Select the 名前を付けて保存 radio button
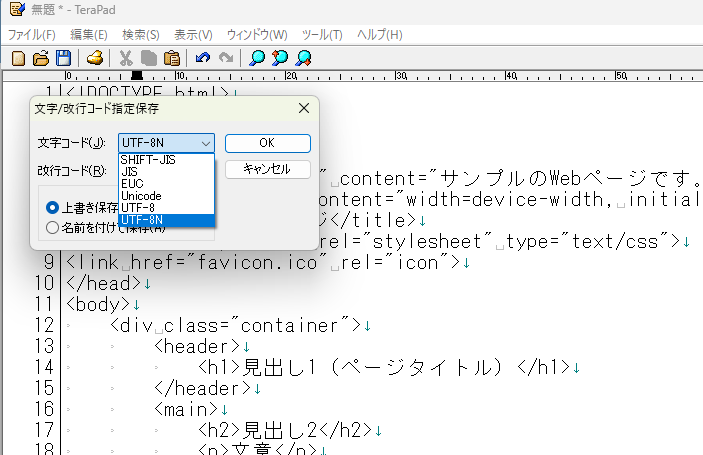 pyautogui.click(x=53, y=227)
